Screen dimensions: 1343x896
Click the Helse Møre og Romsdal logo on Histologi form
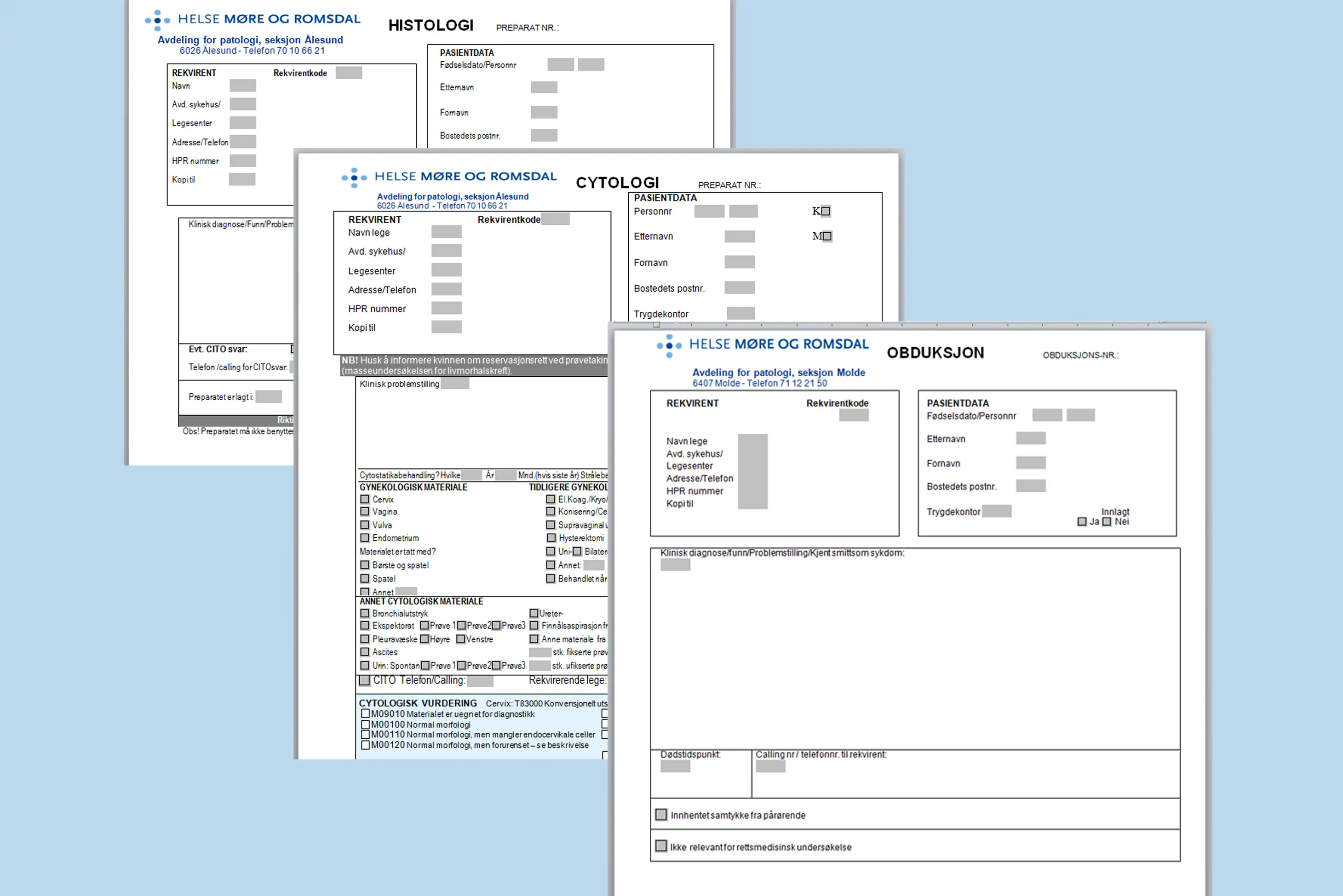(253, 19)
